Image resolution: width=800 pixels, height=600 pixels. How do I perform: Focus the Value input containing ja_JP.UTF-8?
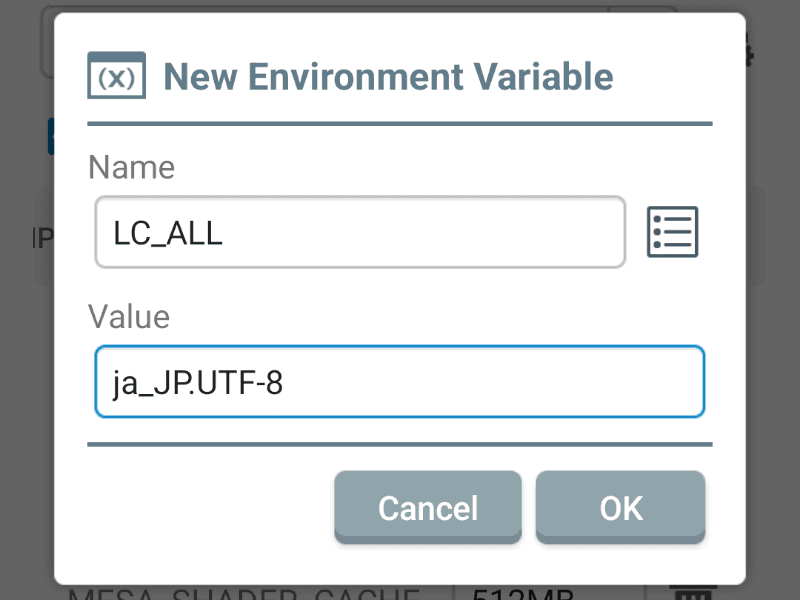pos(400,381)
